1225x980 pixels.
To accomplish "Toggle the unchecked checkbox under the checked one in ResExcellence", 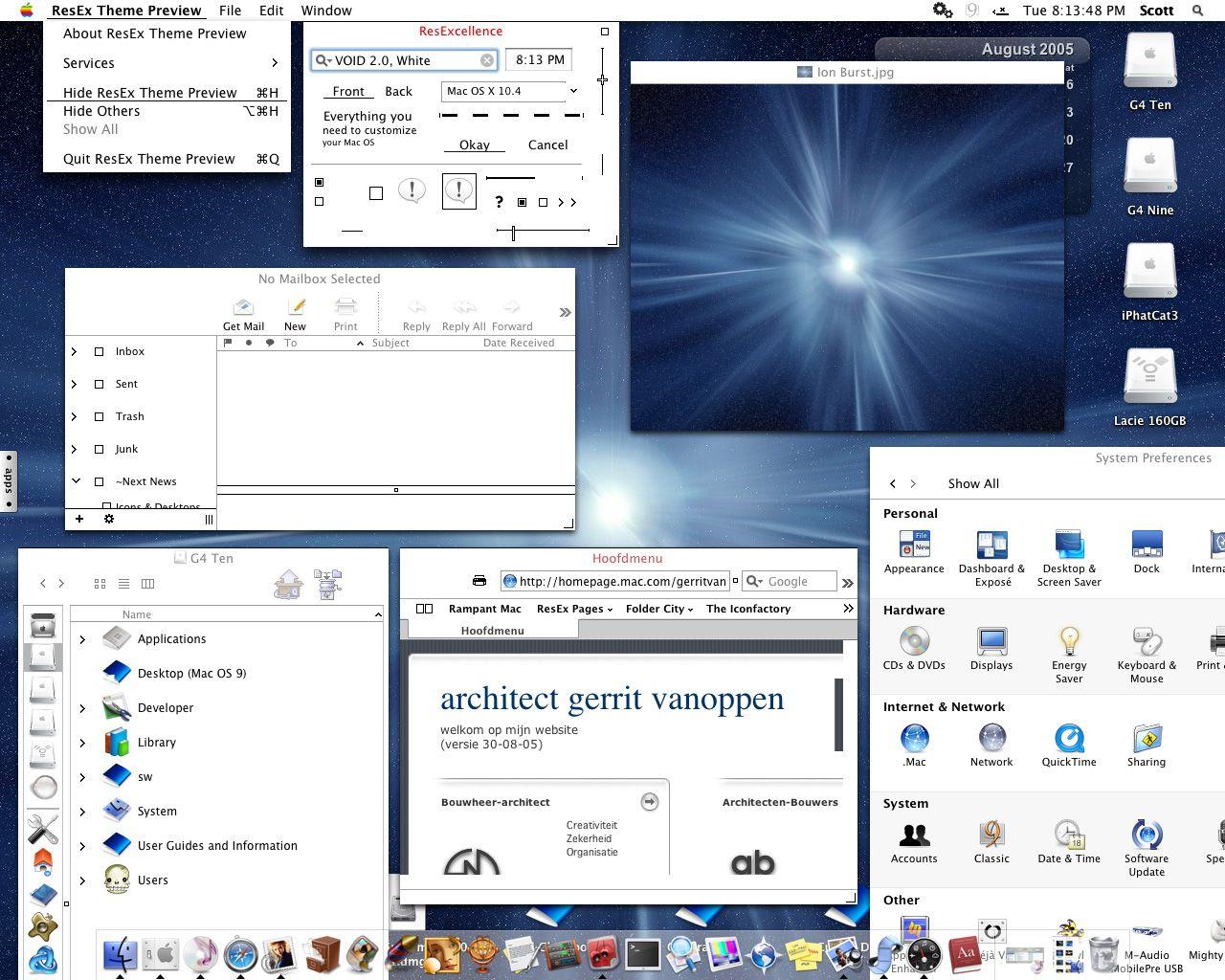I will (320, 202).
